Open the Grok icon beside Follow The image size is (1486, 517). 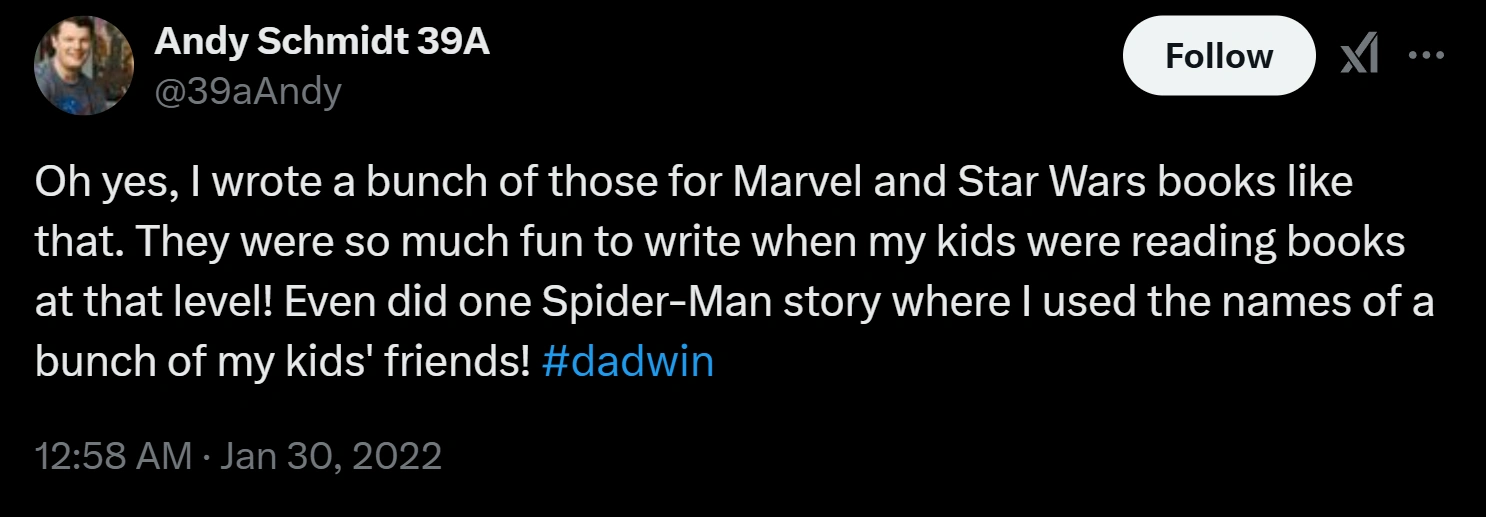1359,57
